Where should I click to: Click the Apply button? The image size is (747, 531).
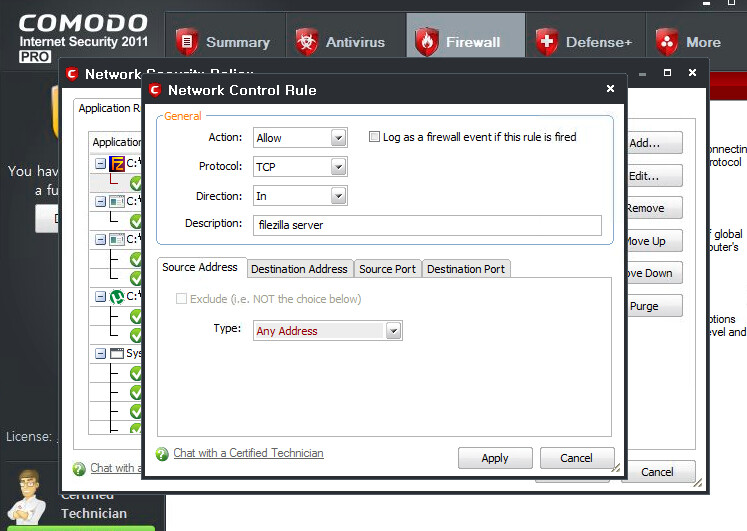point(495,458)
